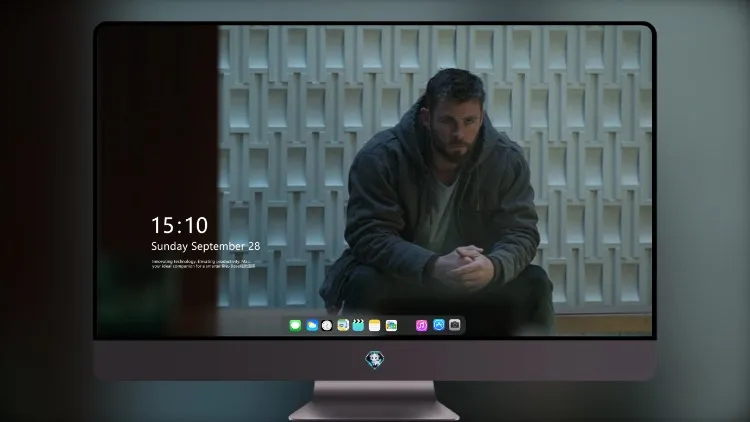Open the Clock app in dock

tap(327, 325)
